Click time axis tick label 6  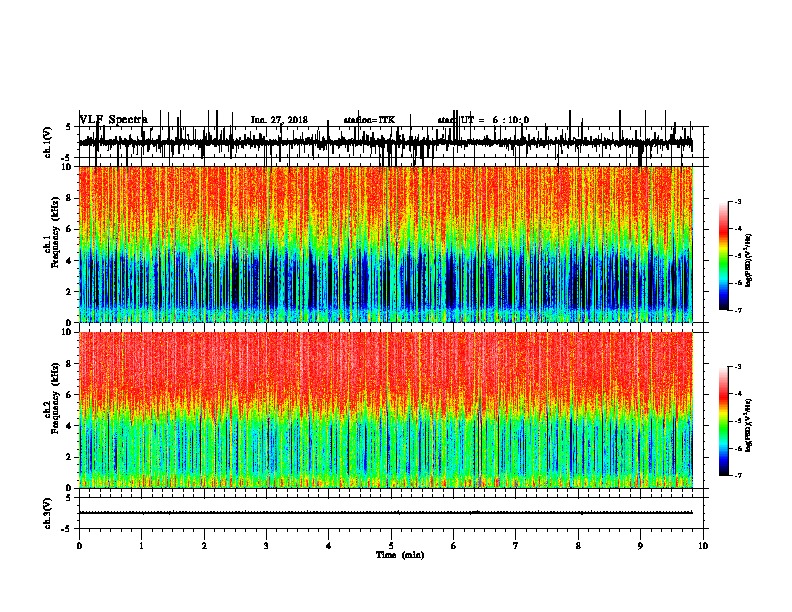tap(453, 546)
